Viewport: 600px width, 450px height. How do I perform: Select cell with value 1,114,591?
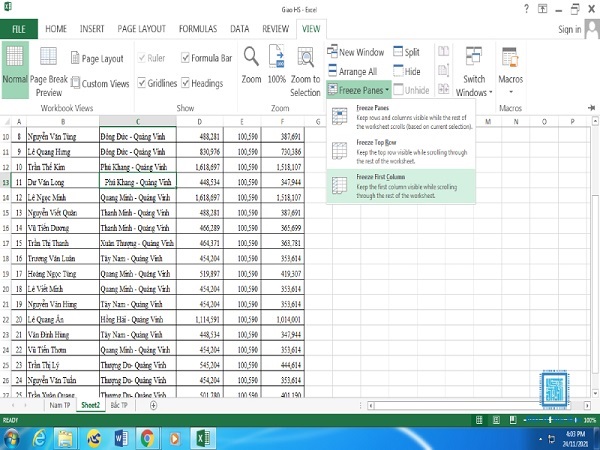(x=200, y=320)
